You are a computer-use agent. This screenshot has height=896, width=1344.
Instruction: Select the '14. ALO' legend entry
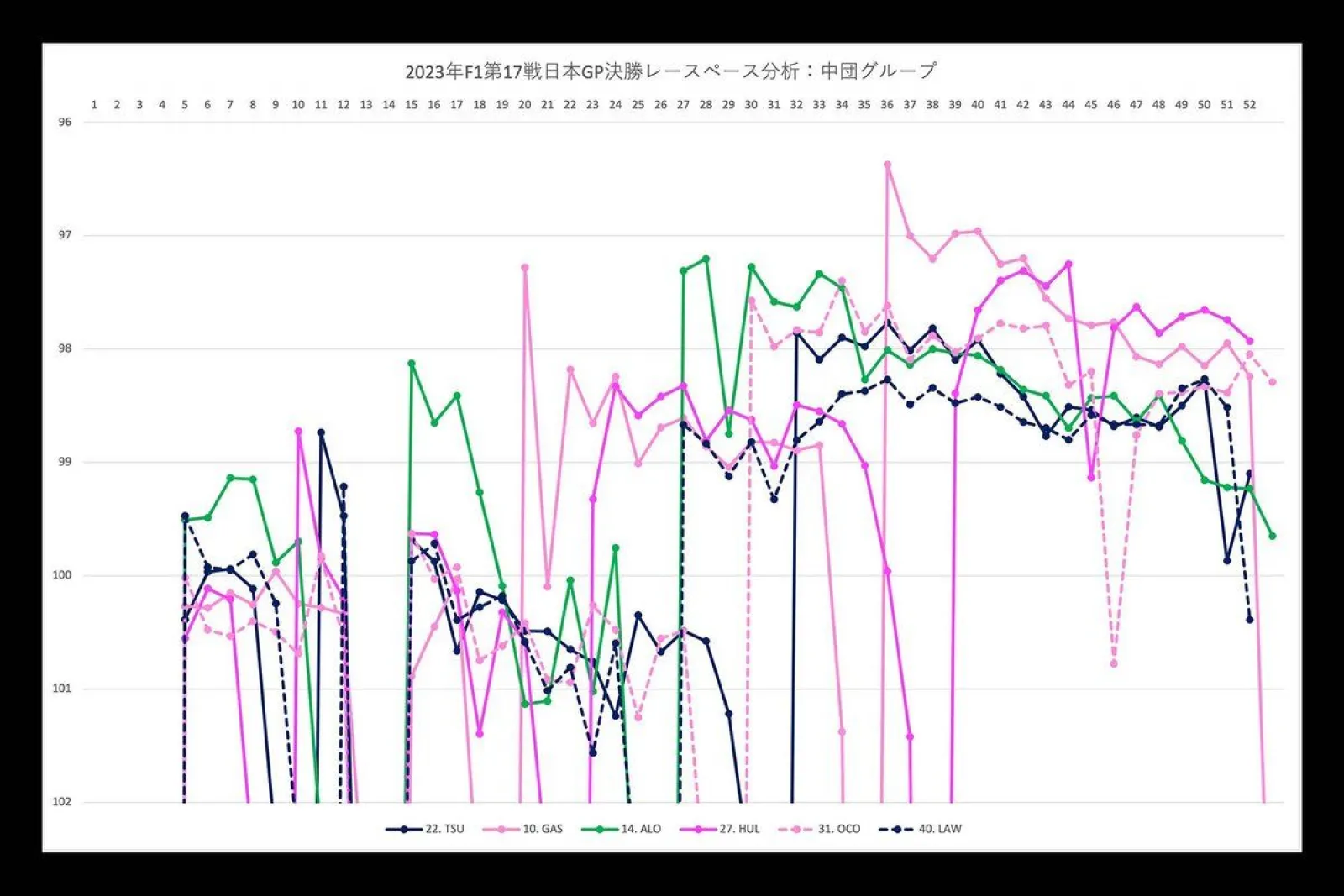point(622,829)
